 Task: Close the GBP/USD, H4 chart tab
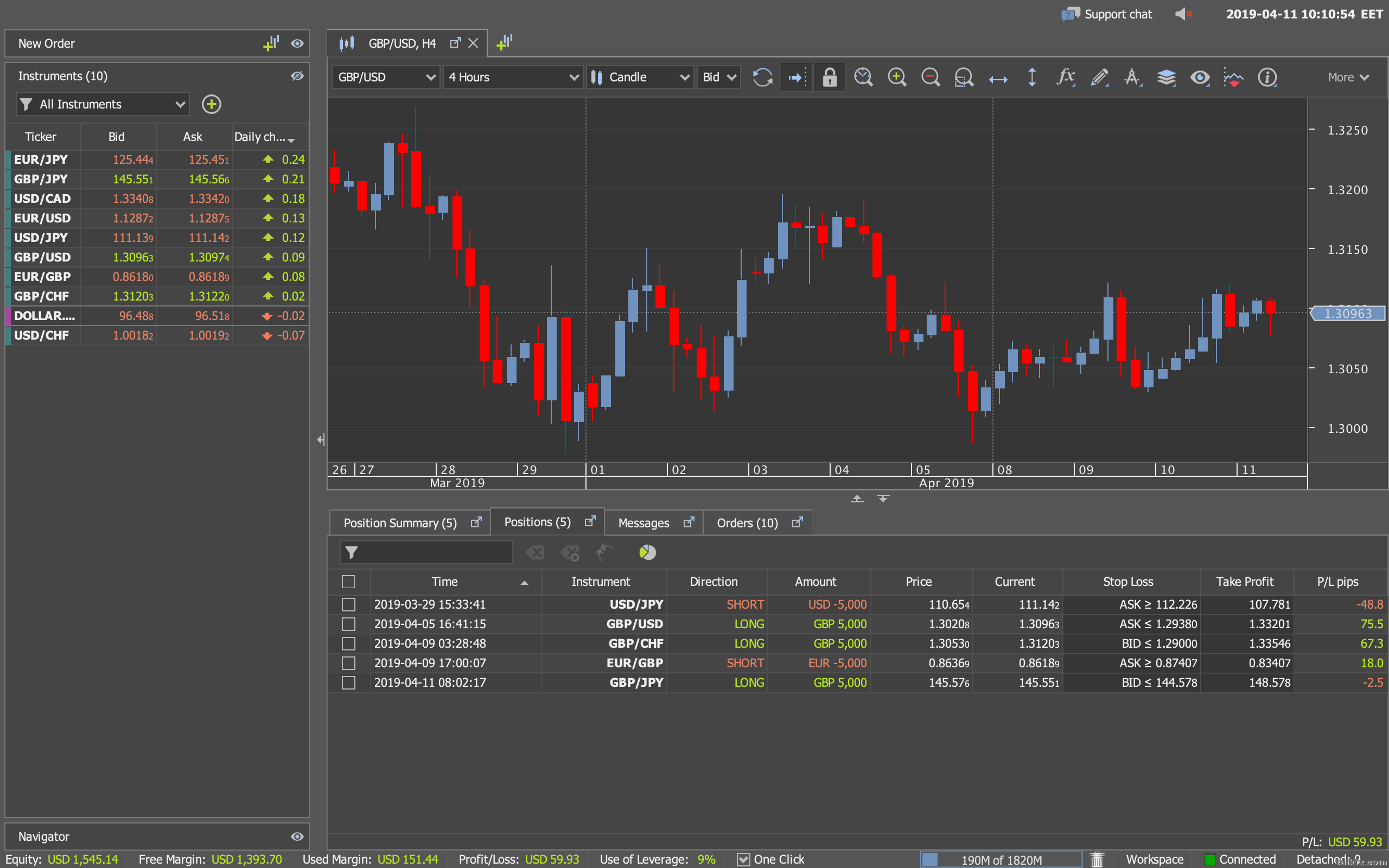[473, 43]
